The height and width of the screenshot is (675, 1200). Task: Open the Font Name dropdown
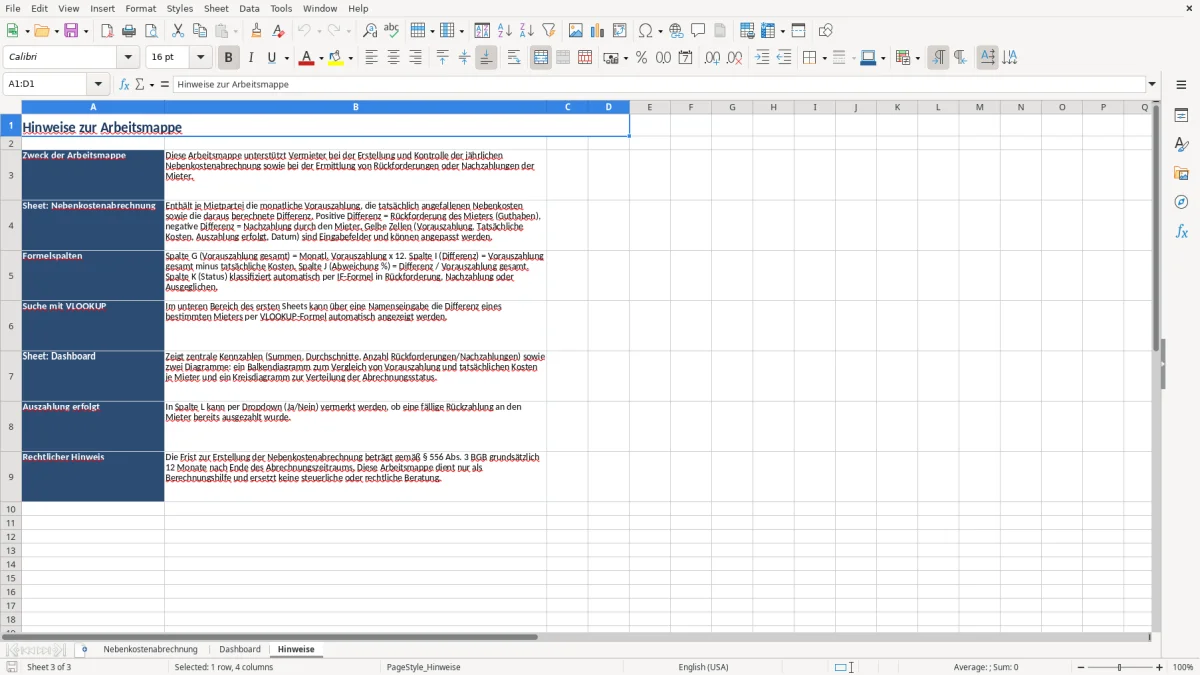(x=127, y=58)
